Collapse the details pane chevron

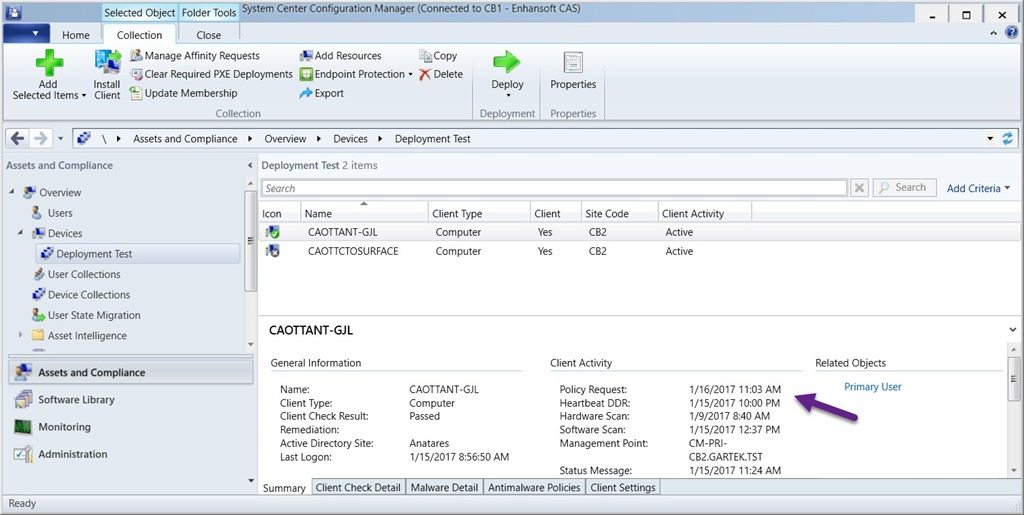pos(1013,330)
